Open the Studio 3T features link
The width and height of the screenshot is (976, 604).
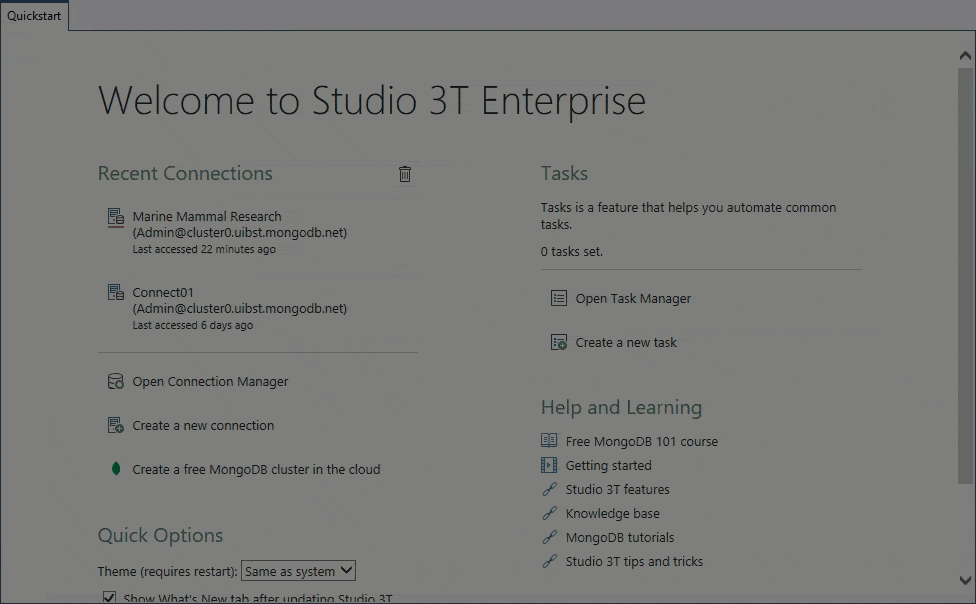(x=617, y=490)
